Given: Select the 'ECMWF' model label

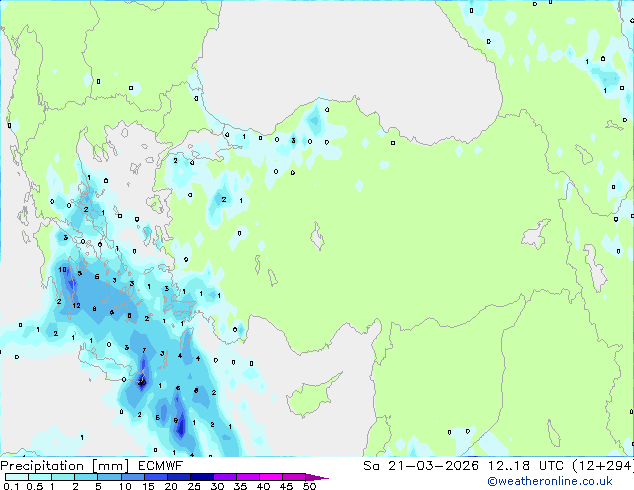Looking at the screenshot, I should 161,466.
